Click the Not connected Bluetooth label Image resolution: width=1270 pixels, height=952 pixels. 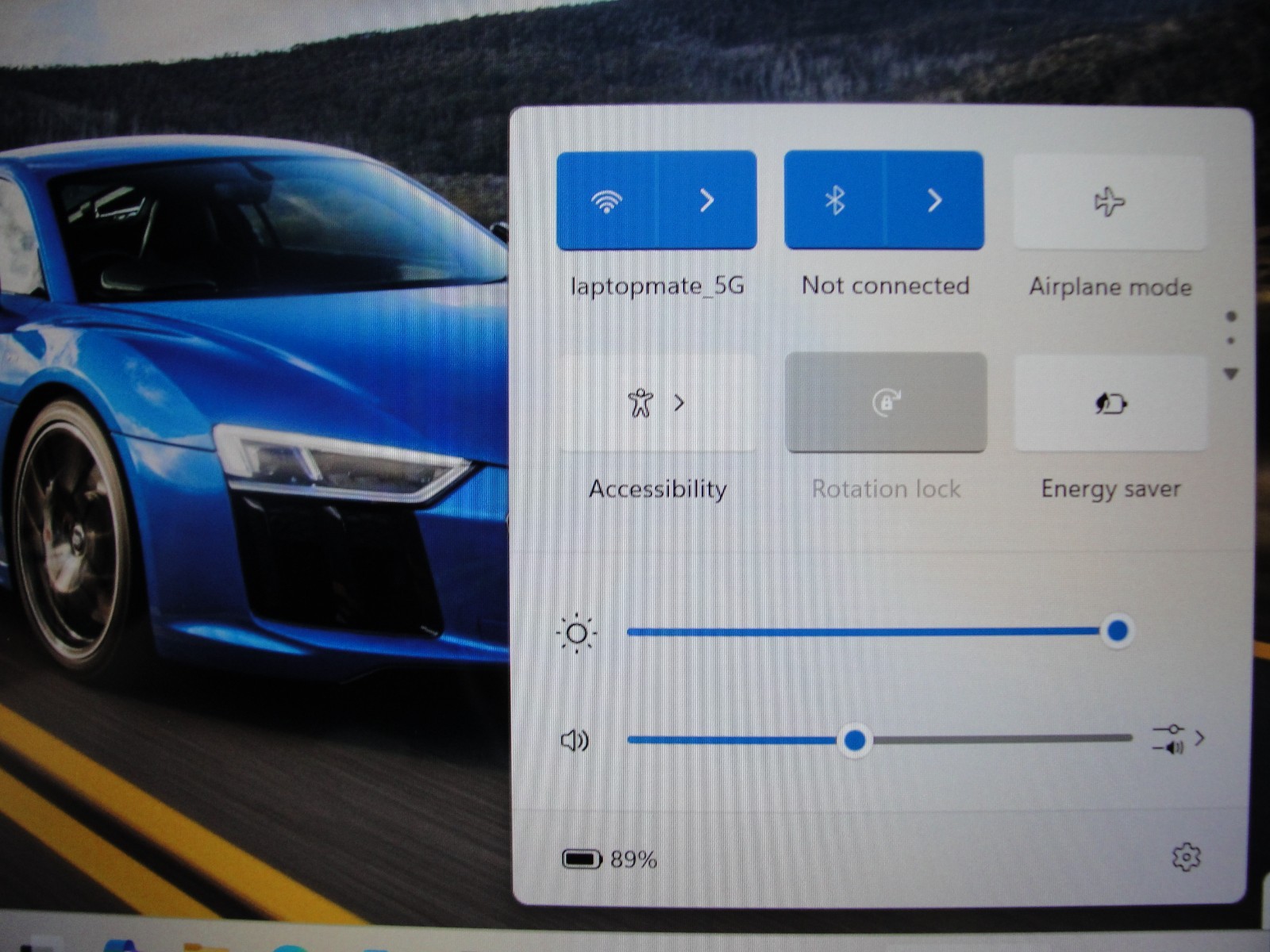coord(885,285)
